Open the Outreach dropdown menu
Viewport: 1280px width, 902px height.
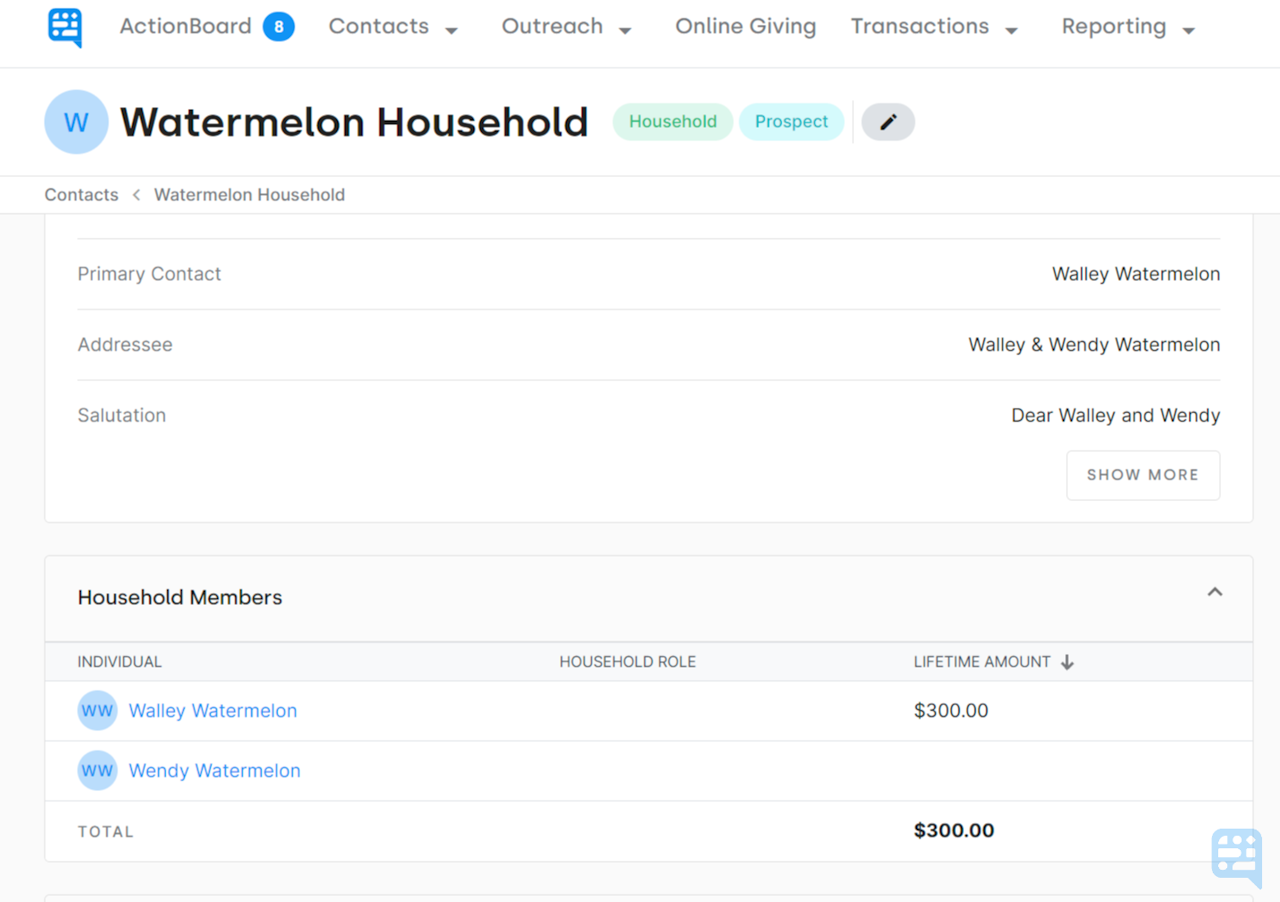click(567, 27)
